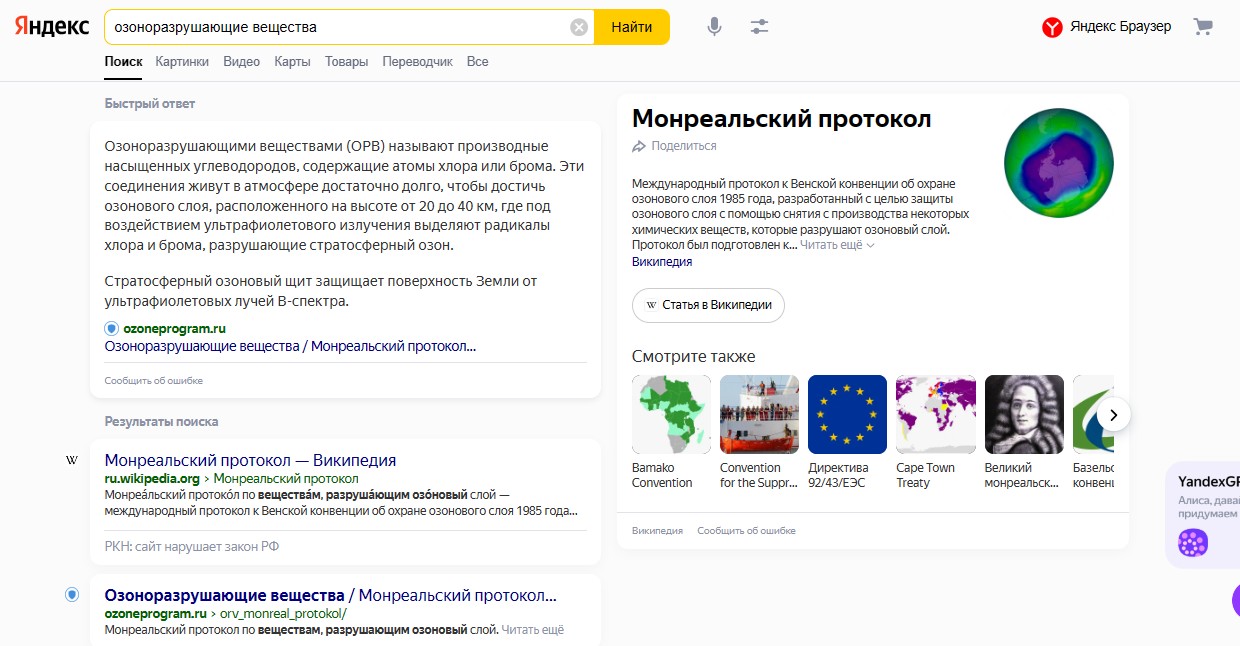This screenshot has width=1240, height=646.
Task: Click Википедия footer link in knowledge panel
Action: pos(657,531)
